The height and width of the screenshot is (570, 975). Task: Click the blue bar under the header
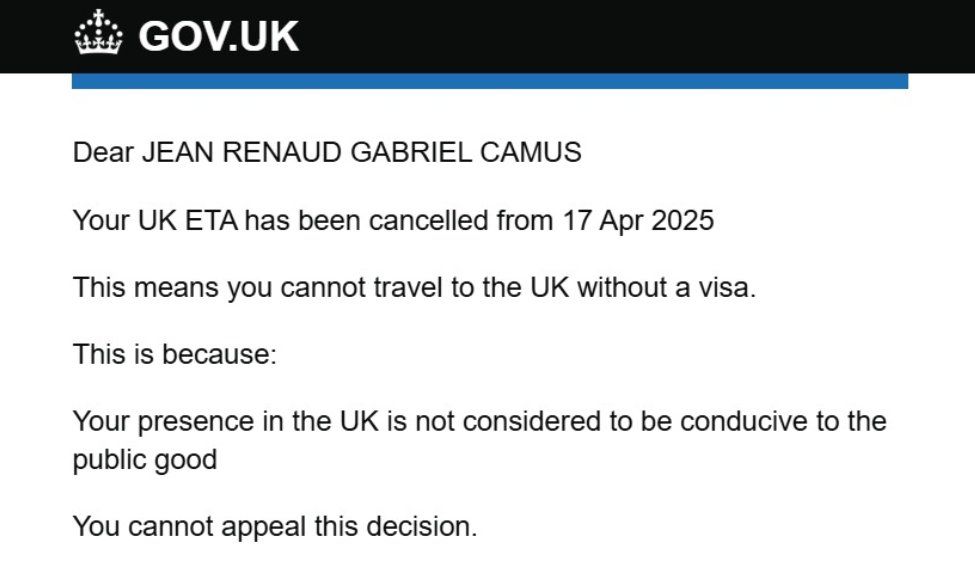coord(489,81)
